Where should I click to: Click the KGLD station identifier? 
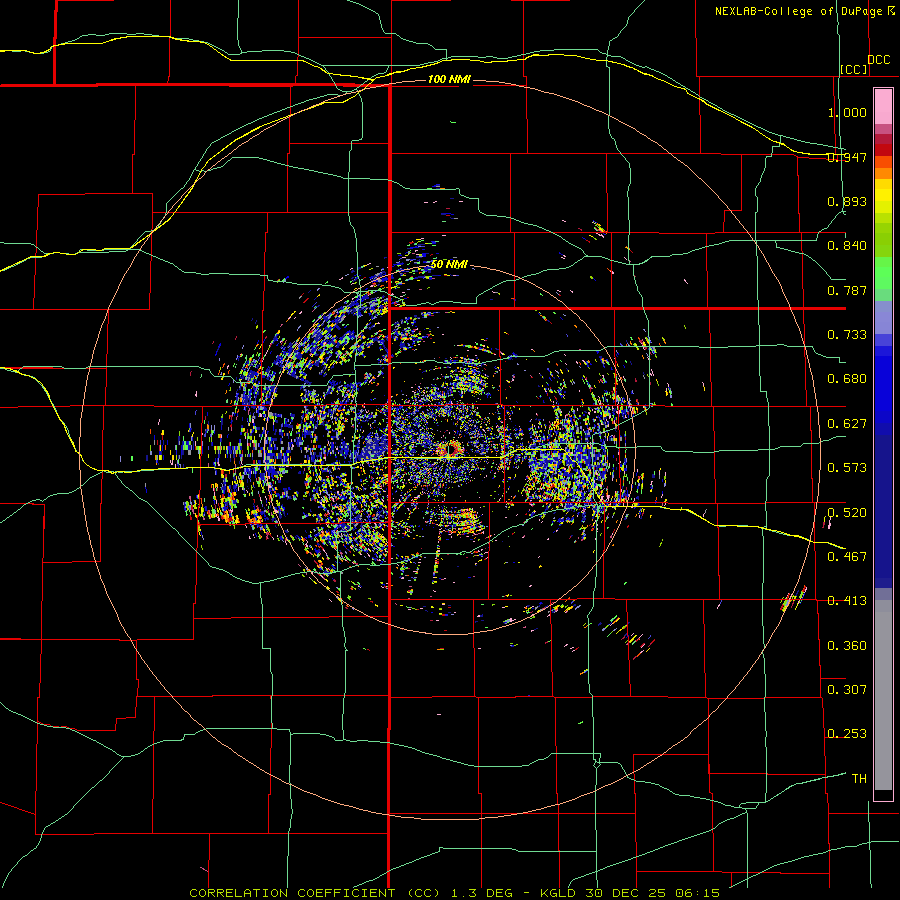click(x=560, y=893)
